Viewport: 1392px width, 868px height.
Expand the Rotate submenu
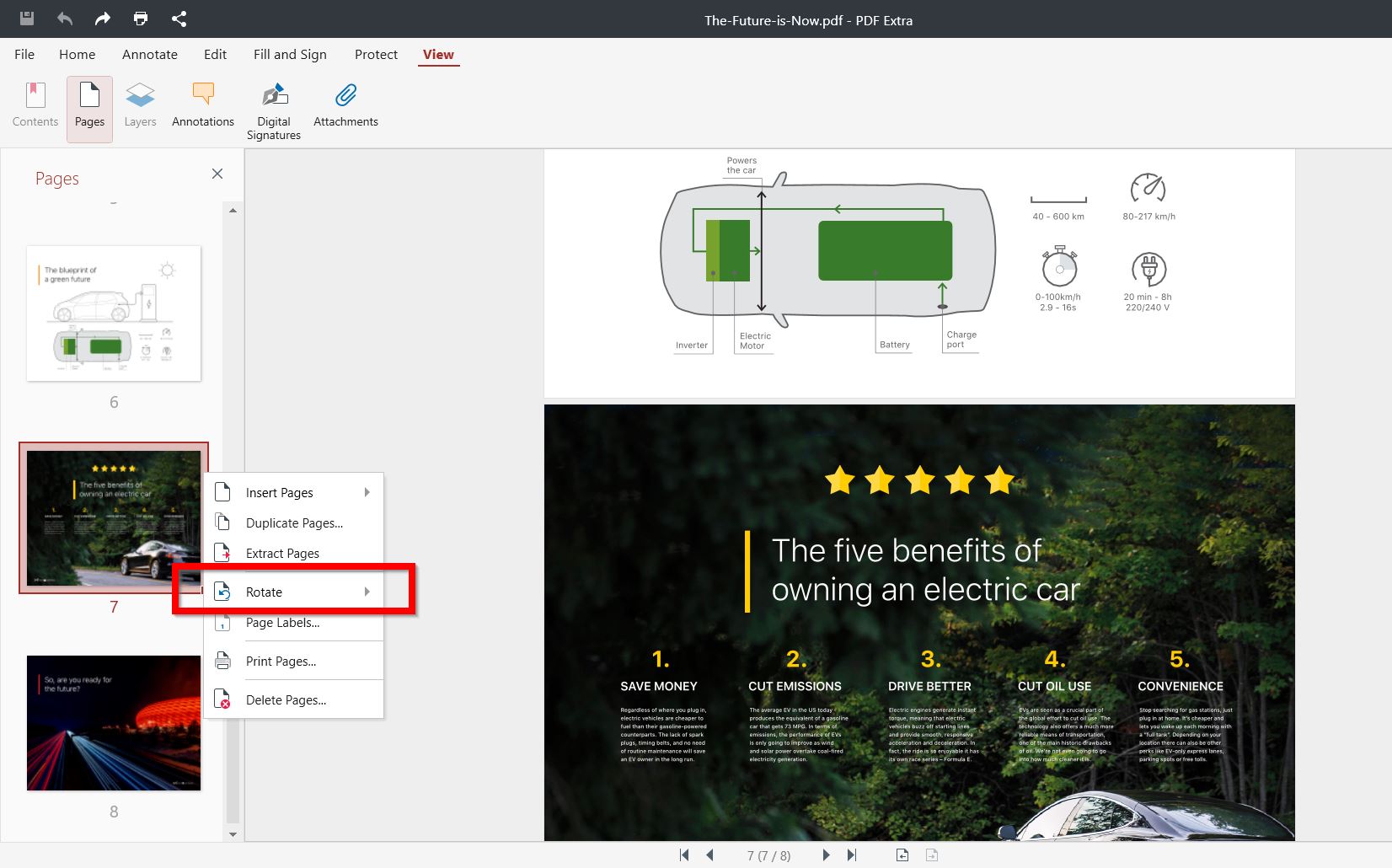tap(293, 592)
